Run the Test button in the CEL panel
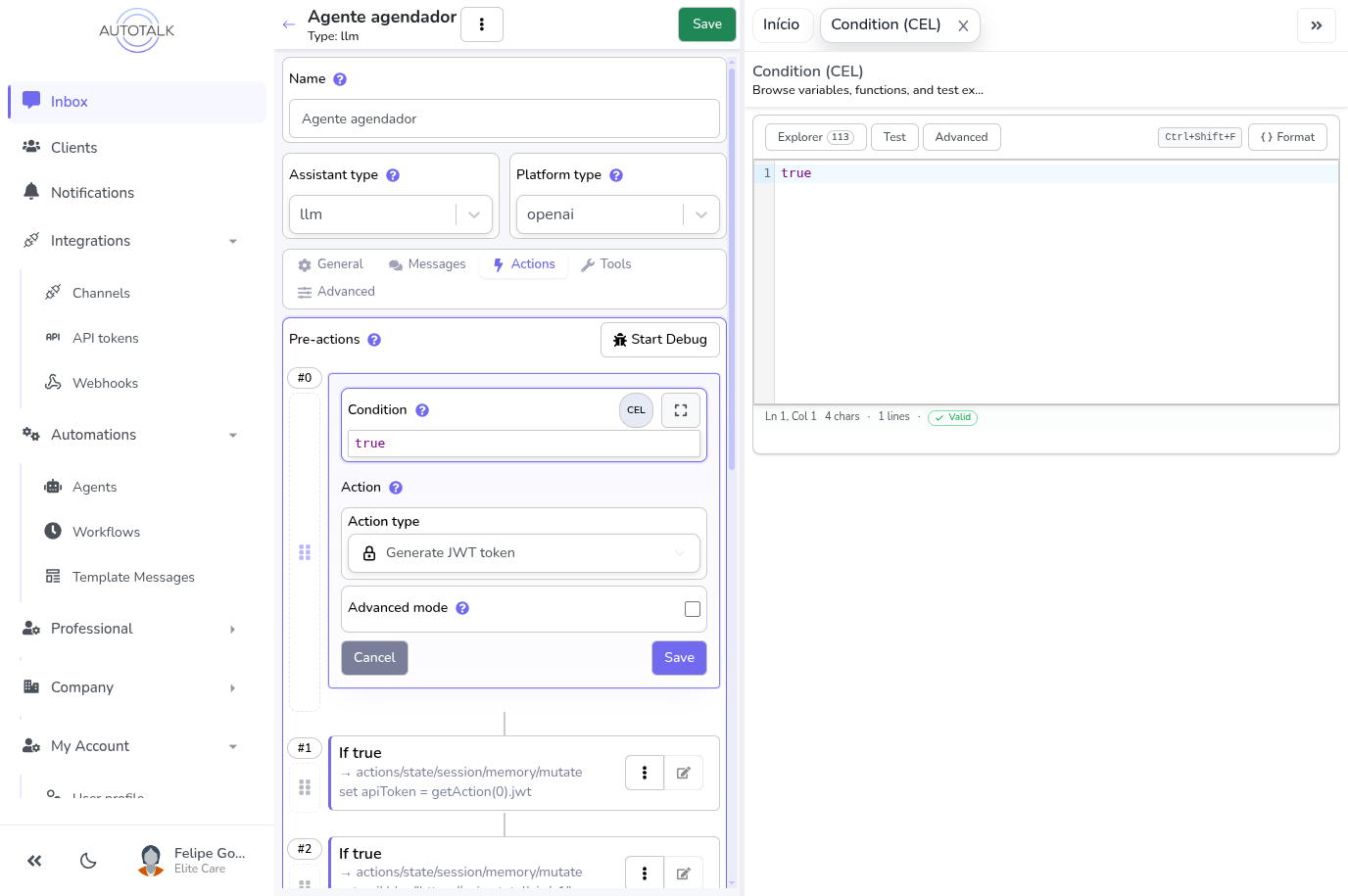 [893, 137]
